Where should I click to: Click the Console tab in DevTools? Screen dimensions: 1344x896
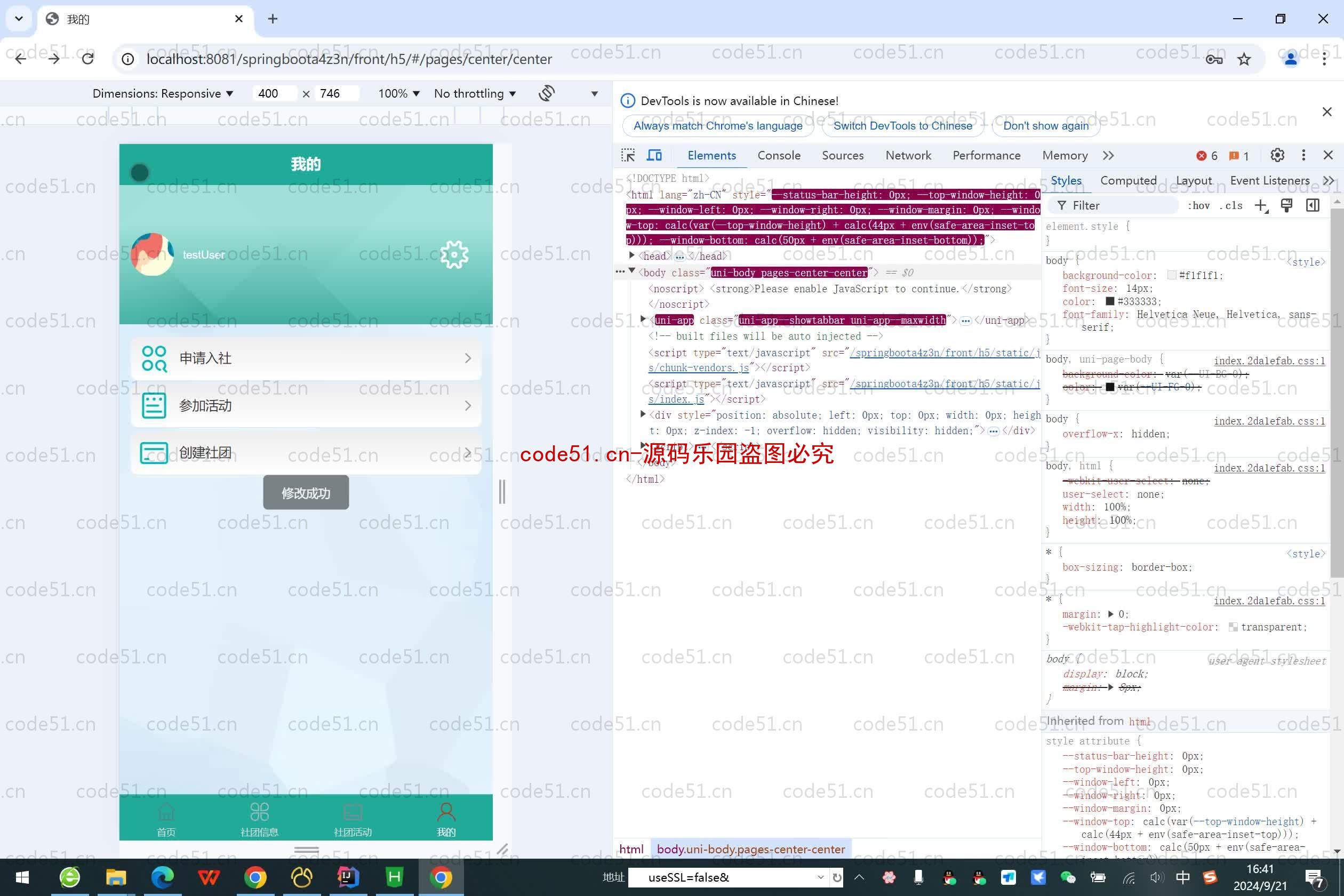(x=779, y=155)
